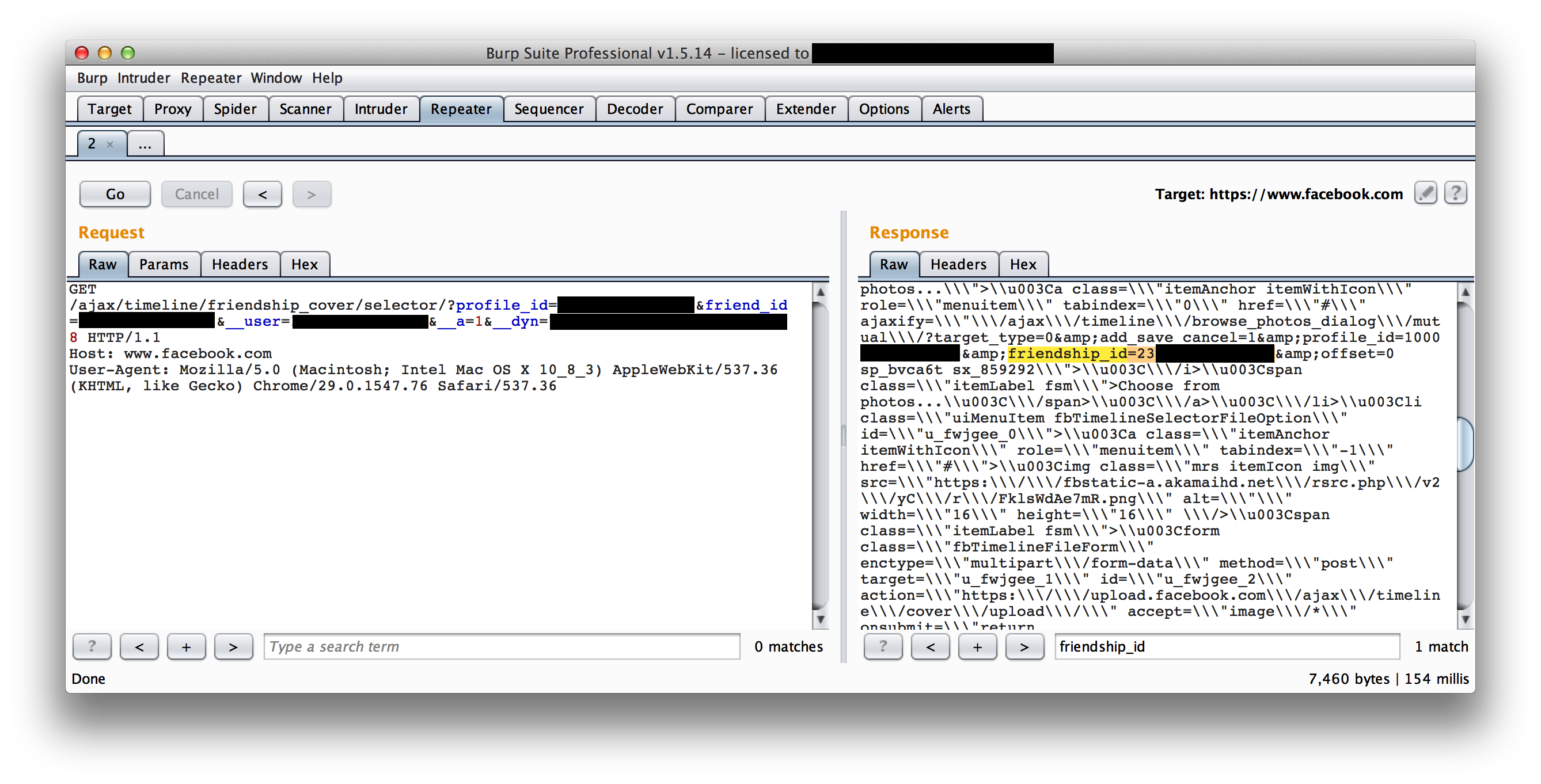Switch to the Decoder tab
The image size is (1541, 784).
coord(635,109)
